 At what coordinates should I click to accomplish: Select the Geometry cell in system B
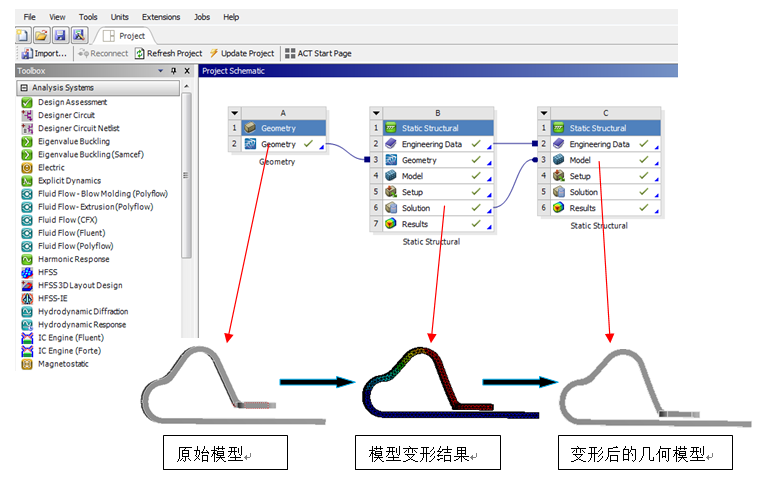(x=438, y=160)
